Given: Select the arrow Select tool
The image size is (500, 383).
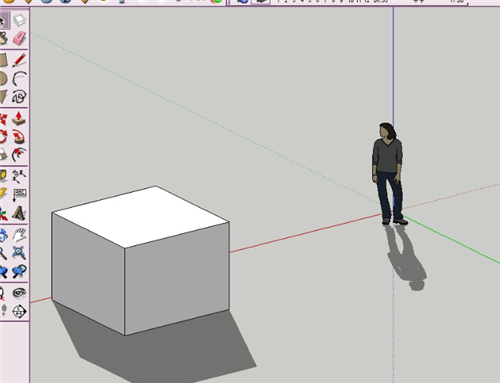Looking at the screenshot, I should click(x=3, y=20).
